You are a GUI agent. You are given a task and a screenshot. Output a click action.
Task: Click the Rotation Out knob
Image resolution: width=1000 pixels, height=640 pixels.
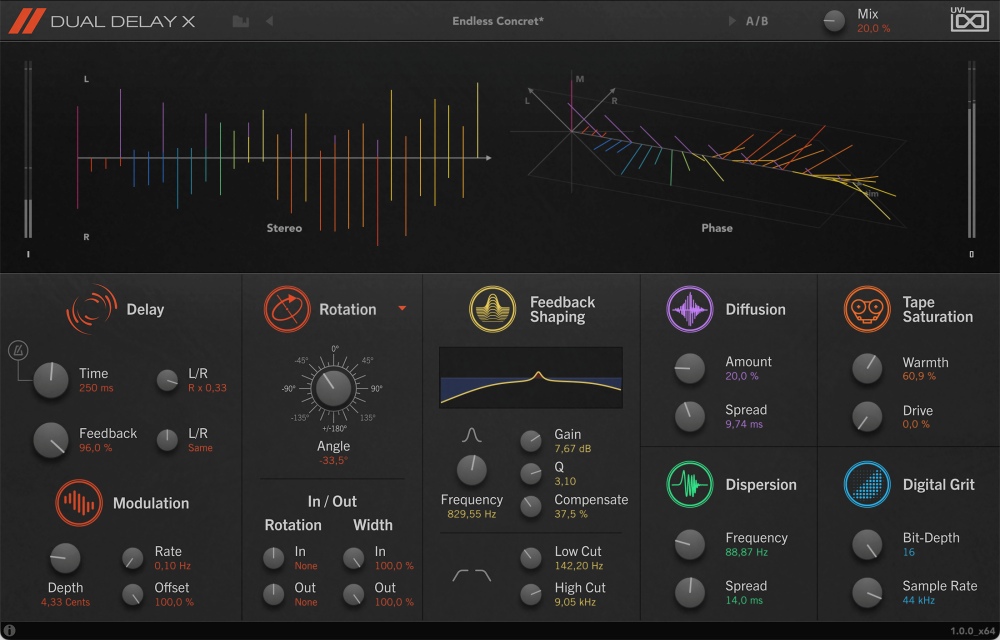tap(274, 594)
